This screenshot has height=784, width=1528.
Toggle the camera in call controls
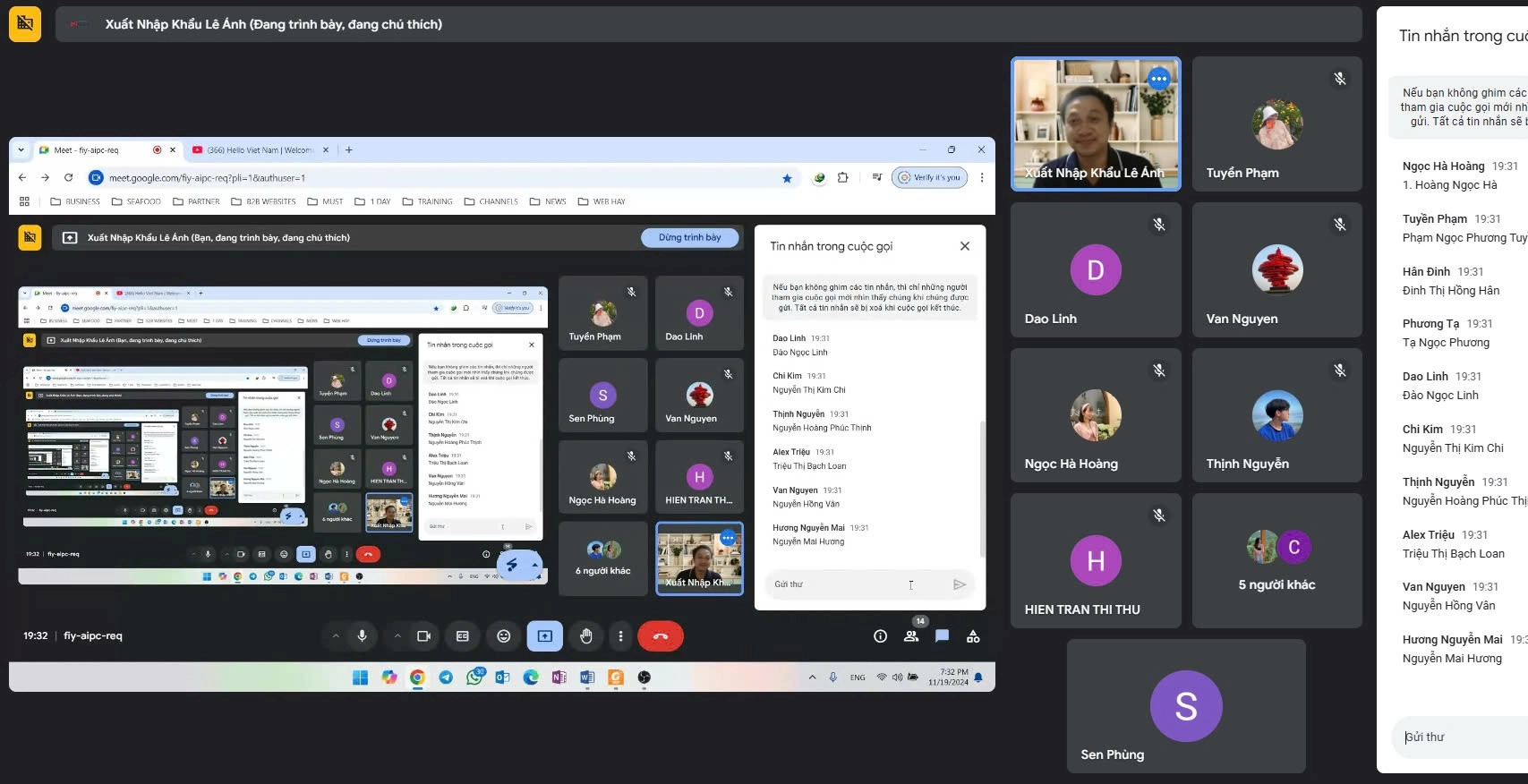(x=424, y=636)
